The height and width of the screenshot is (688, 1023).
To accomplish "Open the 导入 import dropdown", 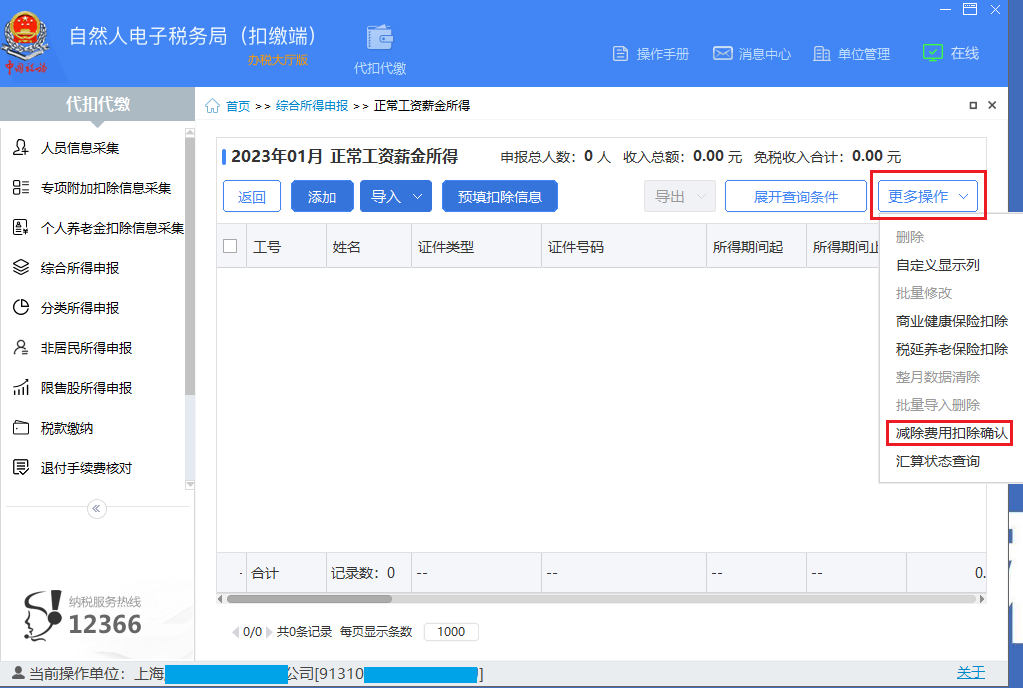I will tap(395, 196).
